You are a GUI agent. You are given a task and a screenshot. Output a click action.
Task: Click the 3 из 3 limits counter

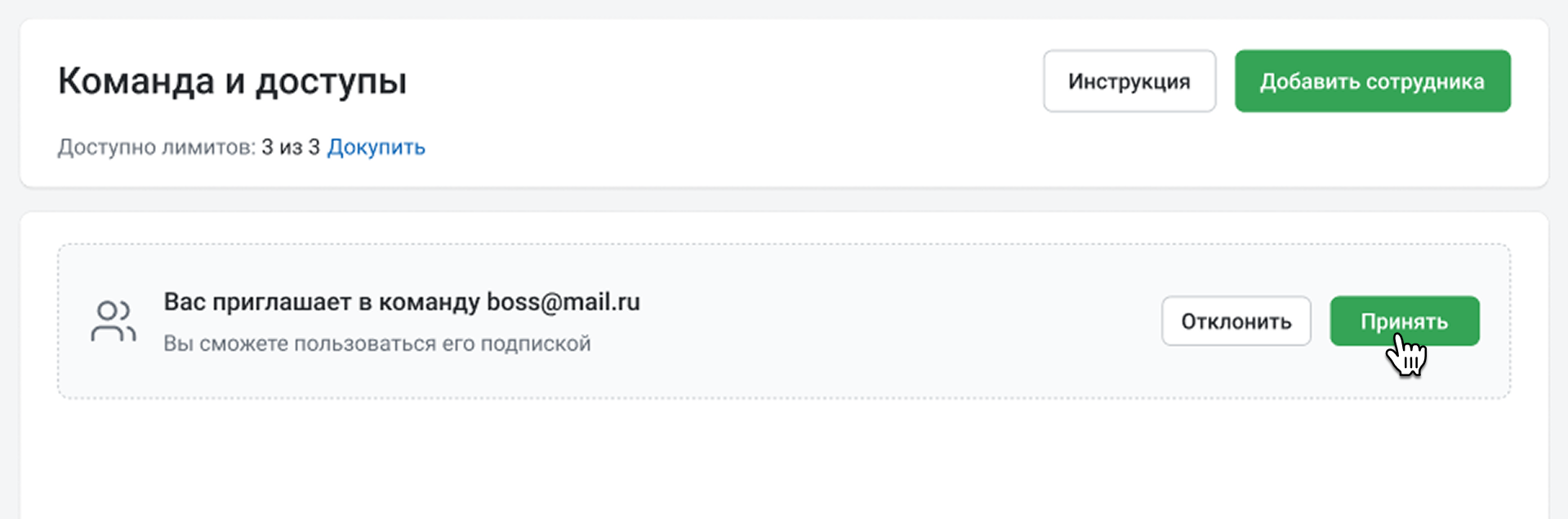290,148
